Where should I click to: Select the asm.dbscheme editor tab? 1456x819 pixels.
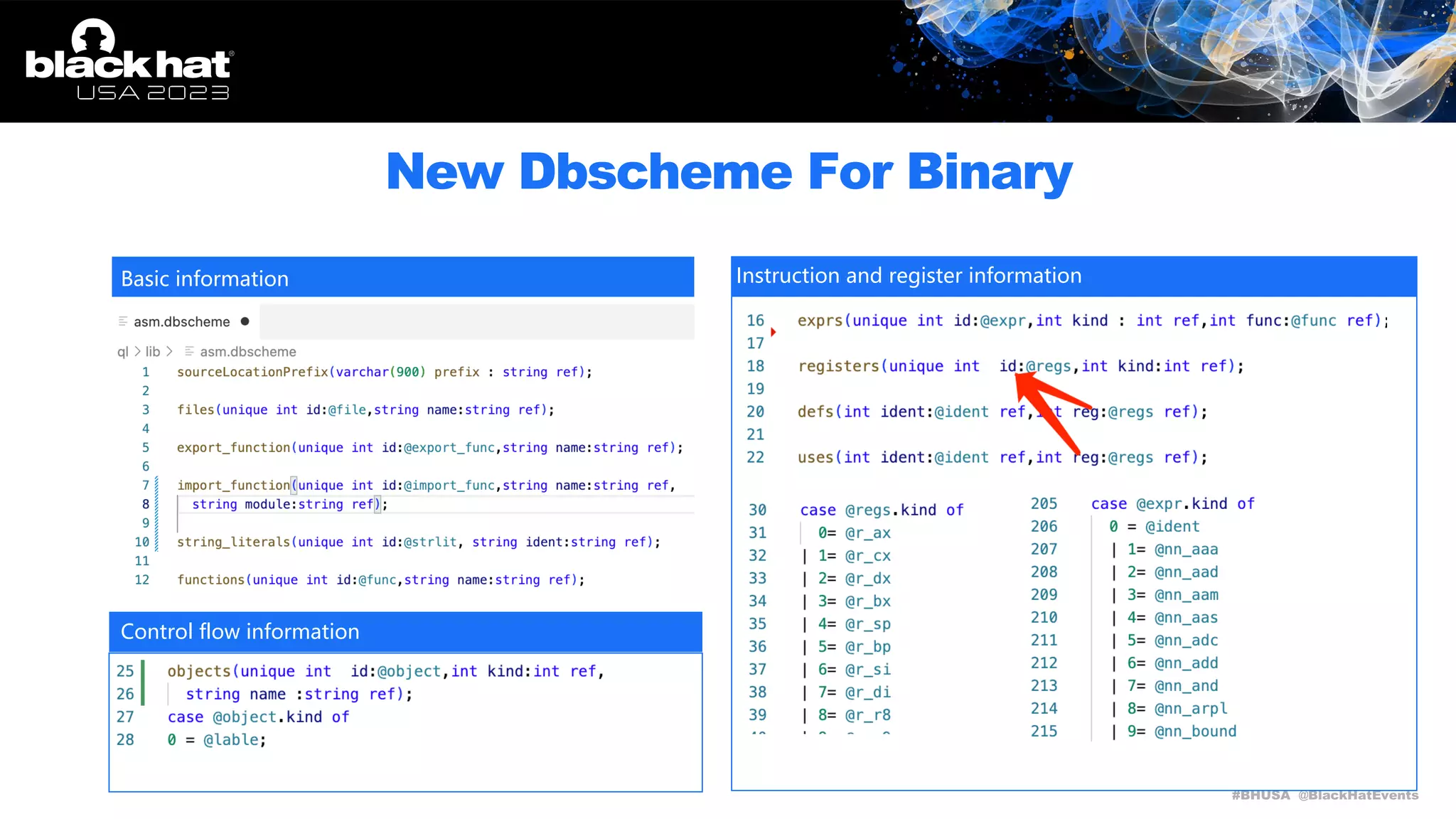click(186, 321)
